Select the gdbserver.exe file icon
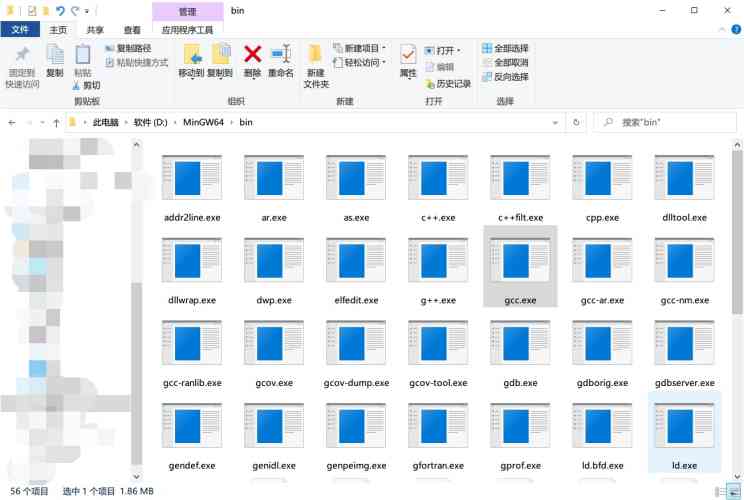This screenshot has height=500, width=744. coord(684,343)
